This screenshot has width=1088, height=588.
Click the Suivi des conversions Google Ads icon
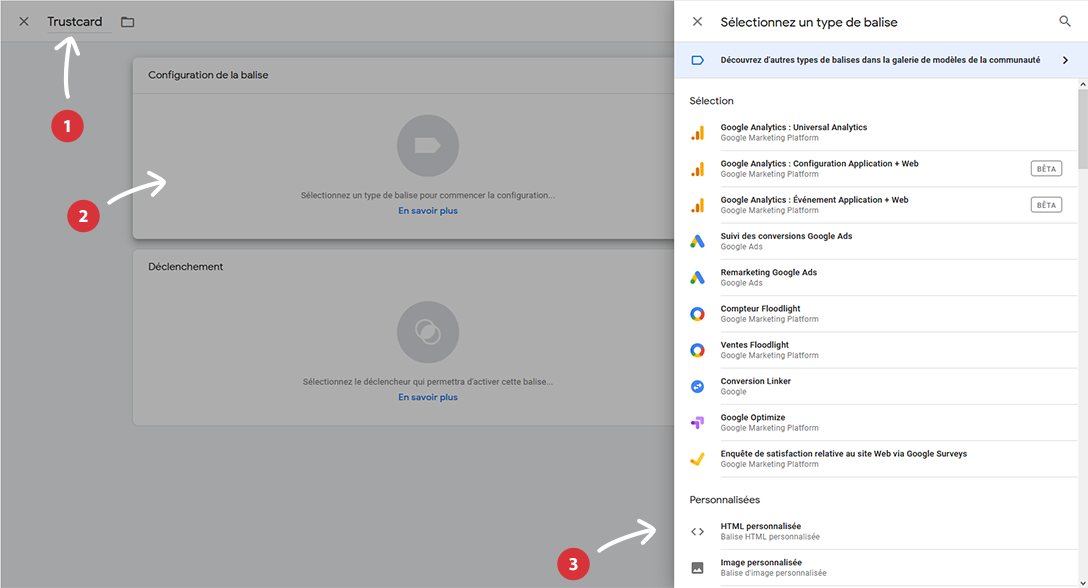697,241
